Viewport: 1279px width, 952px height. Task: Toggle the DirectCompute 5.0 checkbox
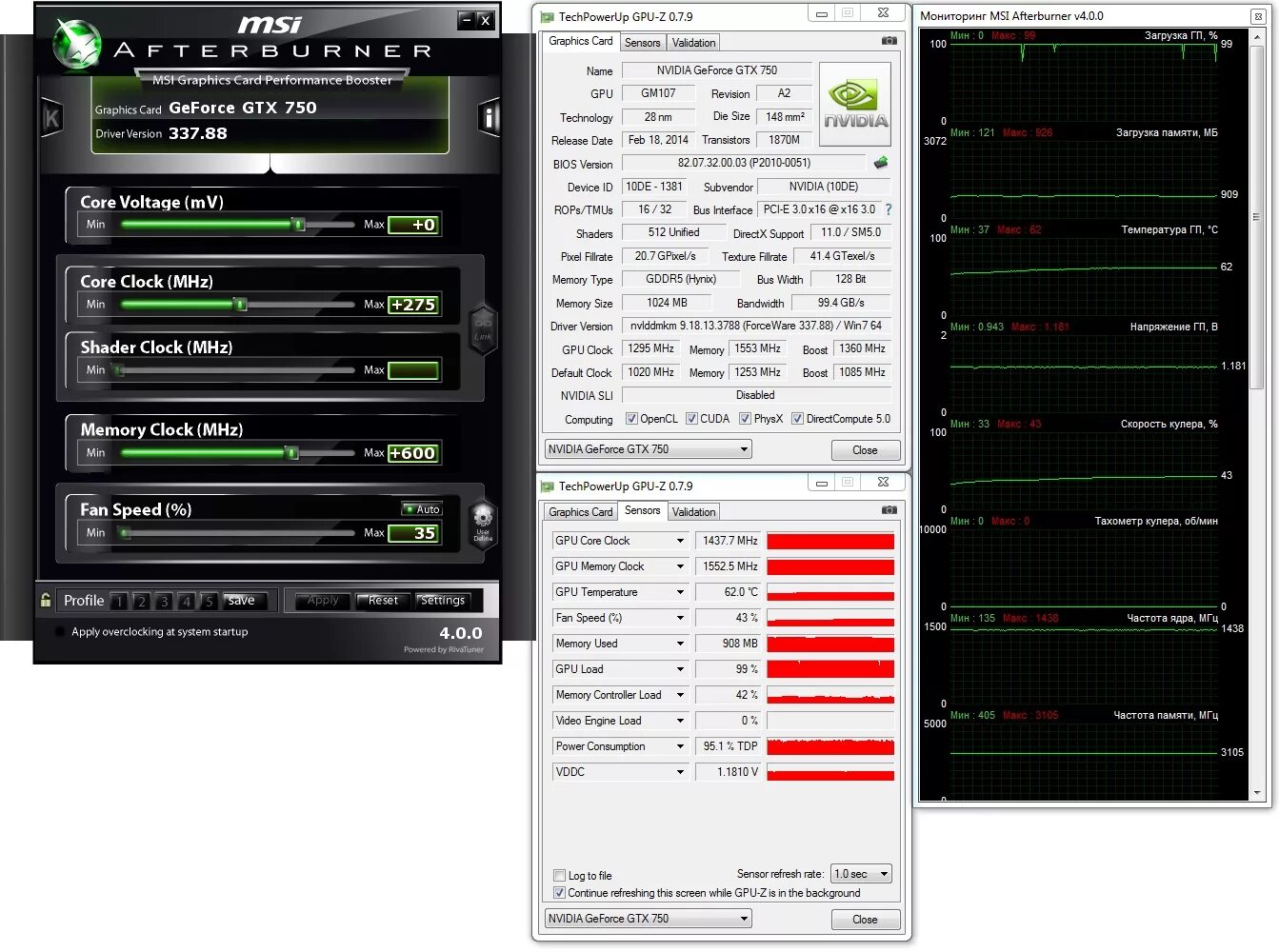pos(797,419)
